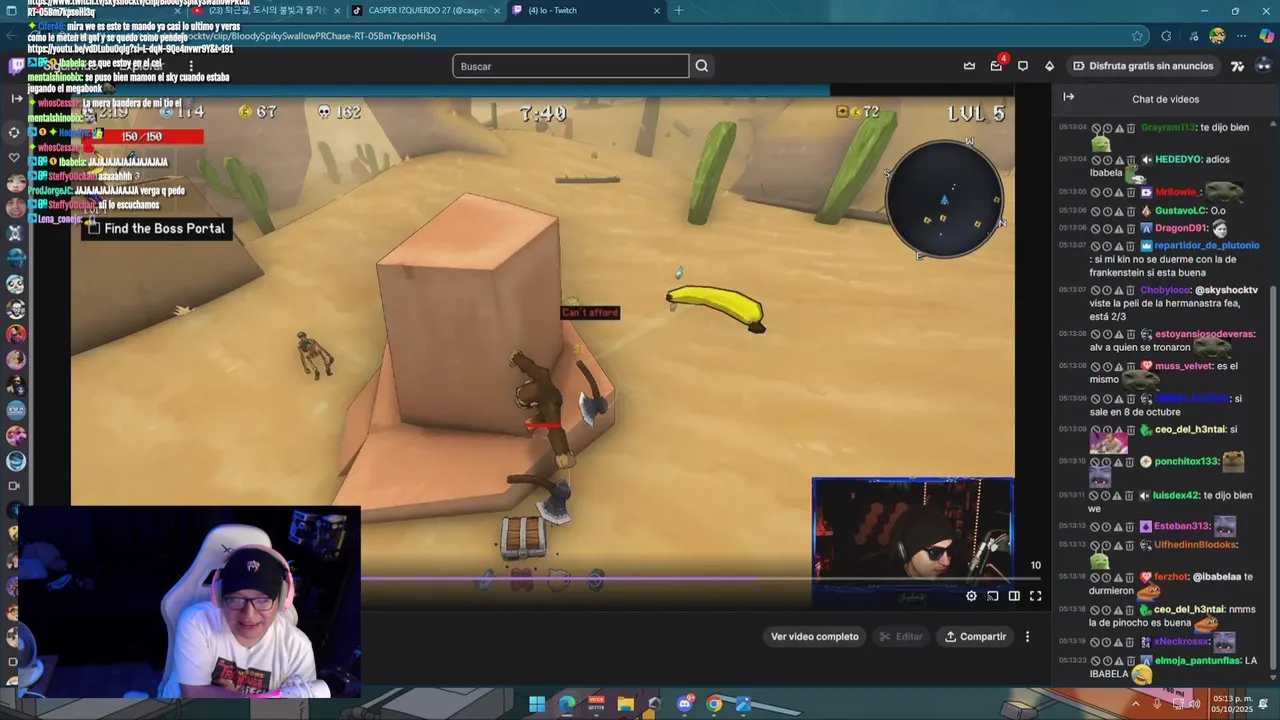Click the @skyshocktv mention in chat
The height and width of the screenshot is (720, 1280).
pos(1226,290)
